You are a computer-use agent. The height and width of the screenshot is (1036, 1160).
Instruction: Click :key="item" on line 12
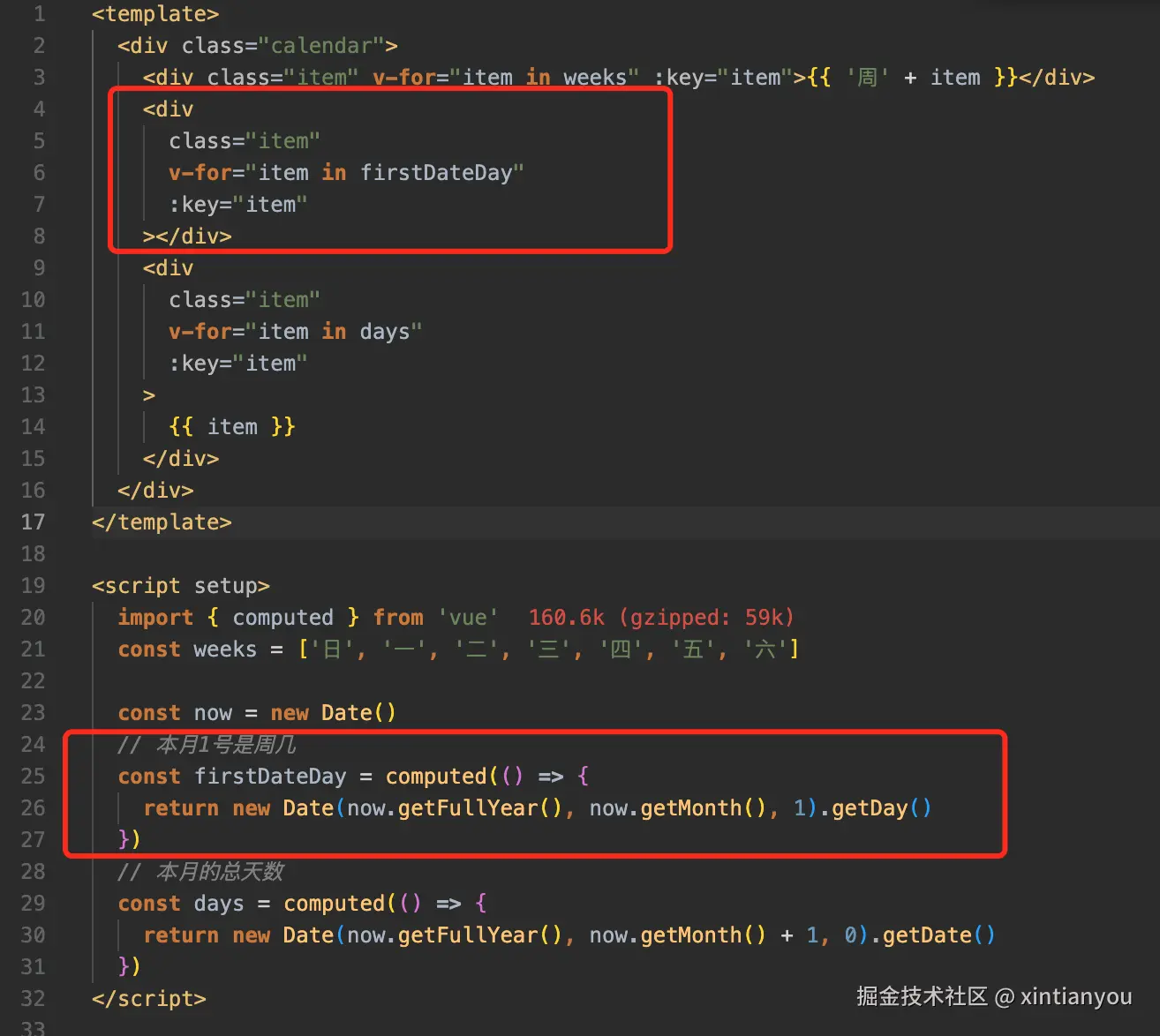[238, 364]
